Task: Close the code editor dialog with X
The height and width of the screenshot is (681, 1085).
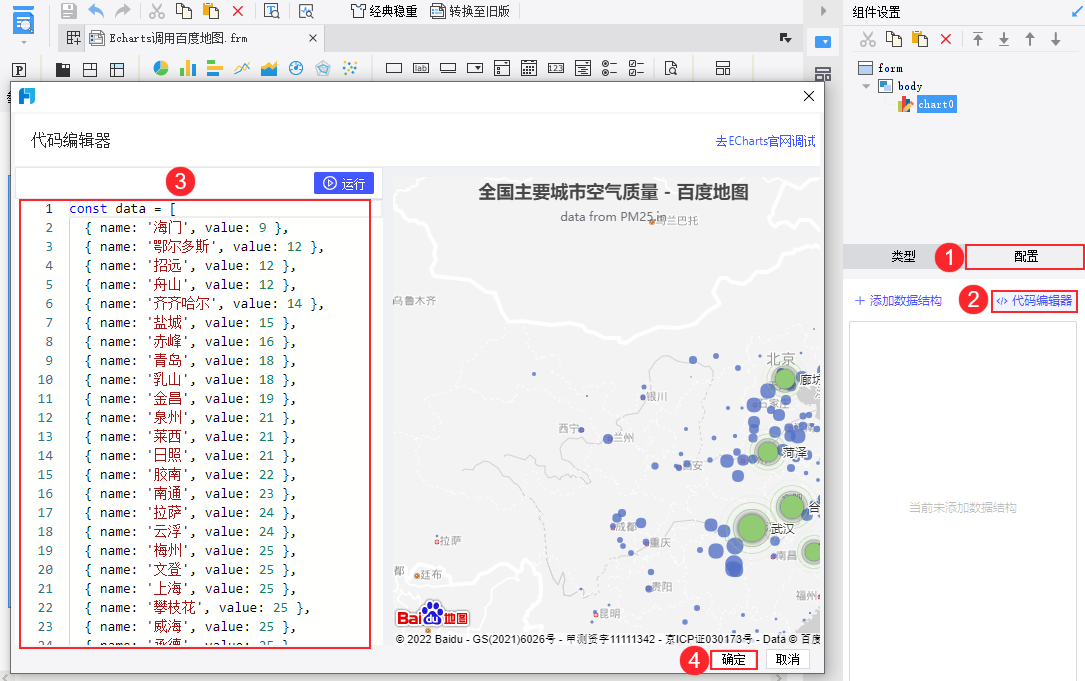Action: (x=809, y=96)
